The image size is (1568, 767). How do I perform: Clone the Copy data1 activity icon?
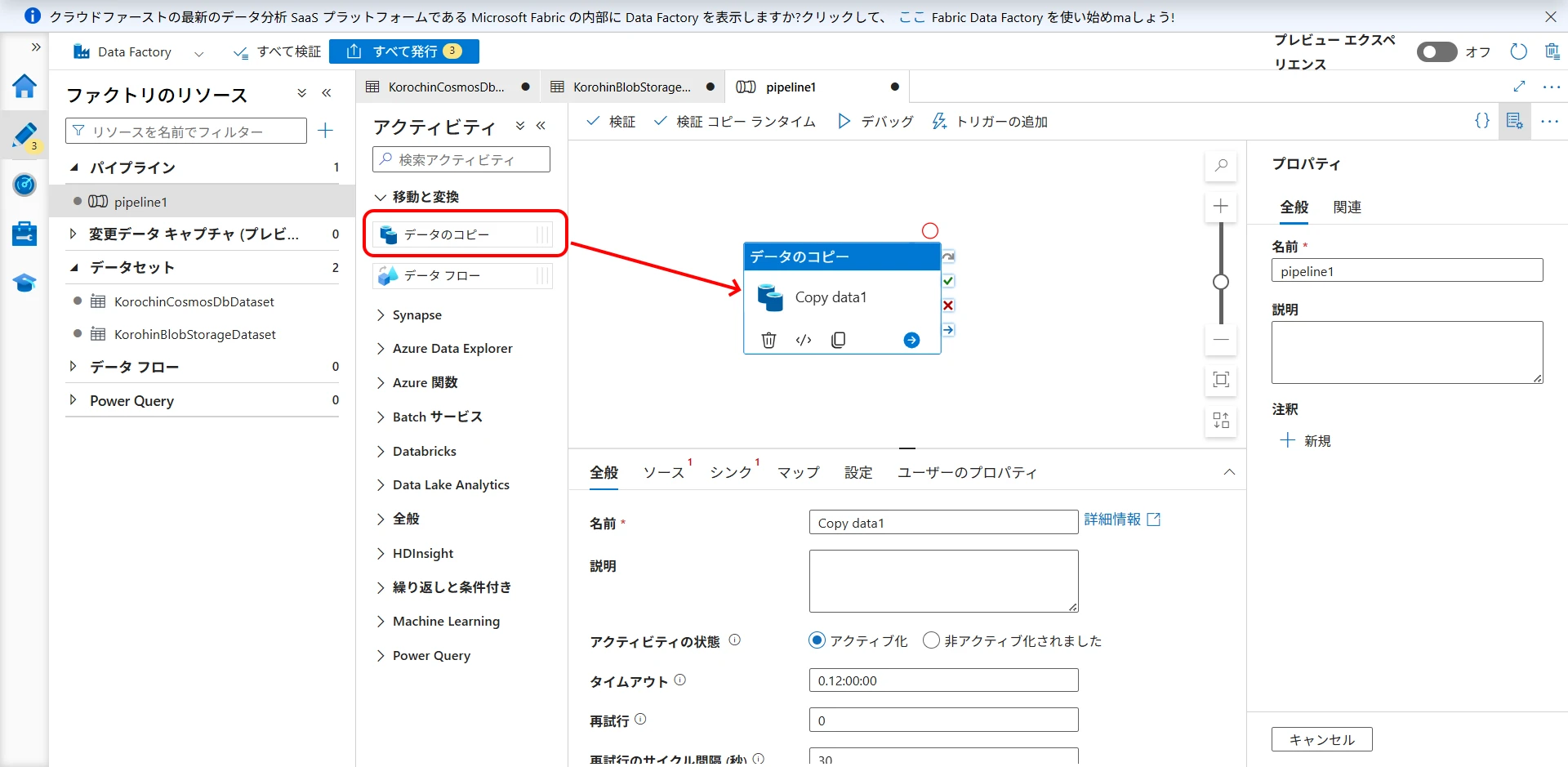838,340
